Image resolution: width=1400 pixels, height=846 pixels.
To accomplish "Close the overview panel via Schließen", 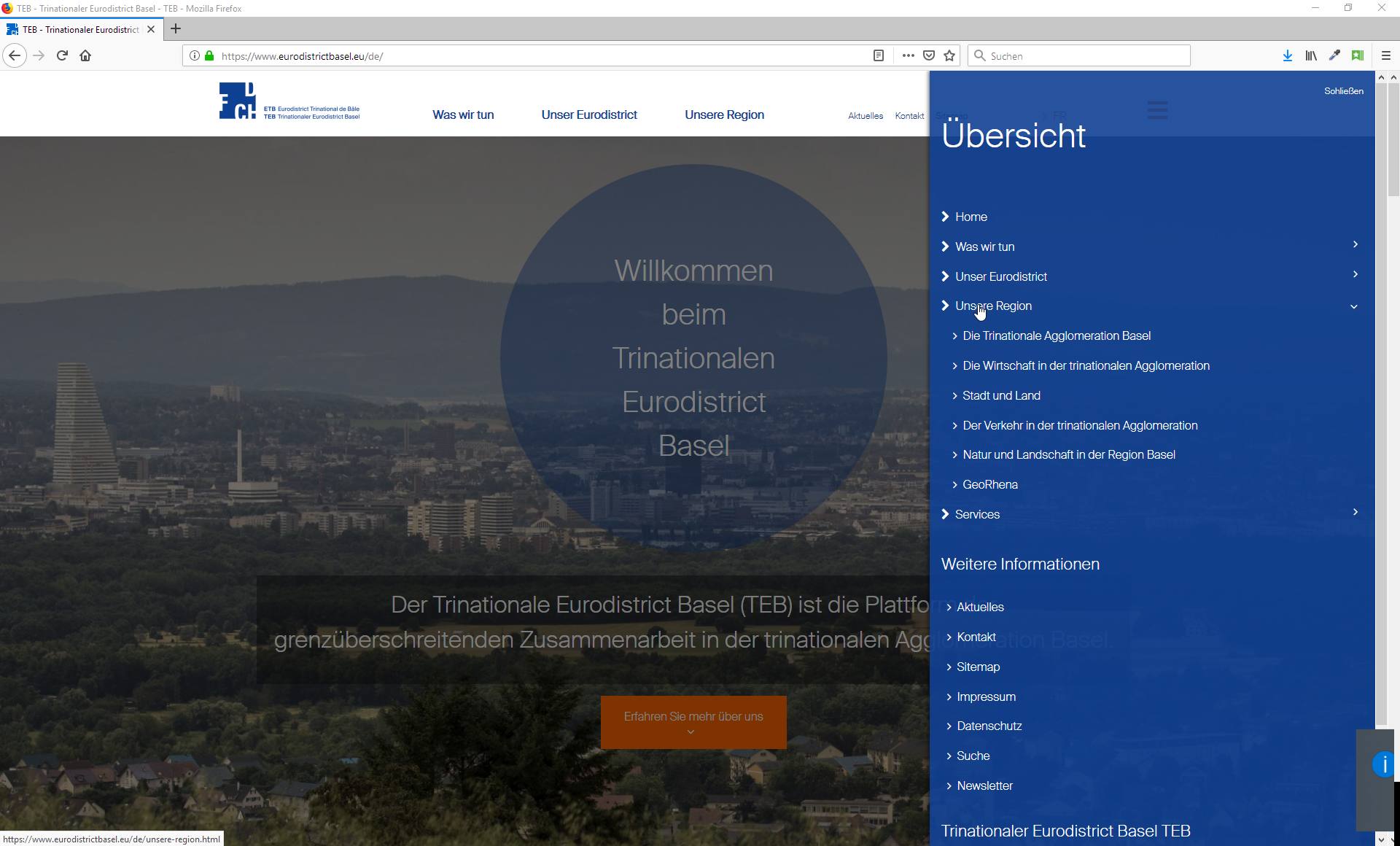I will (1343, 91).
